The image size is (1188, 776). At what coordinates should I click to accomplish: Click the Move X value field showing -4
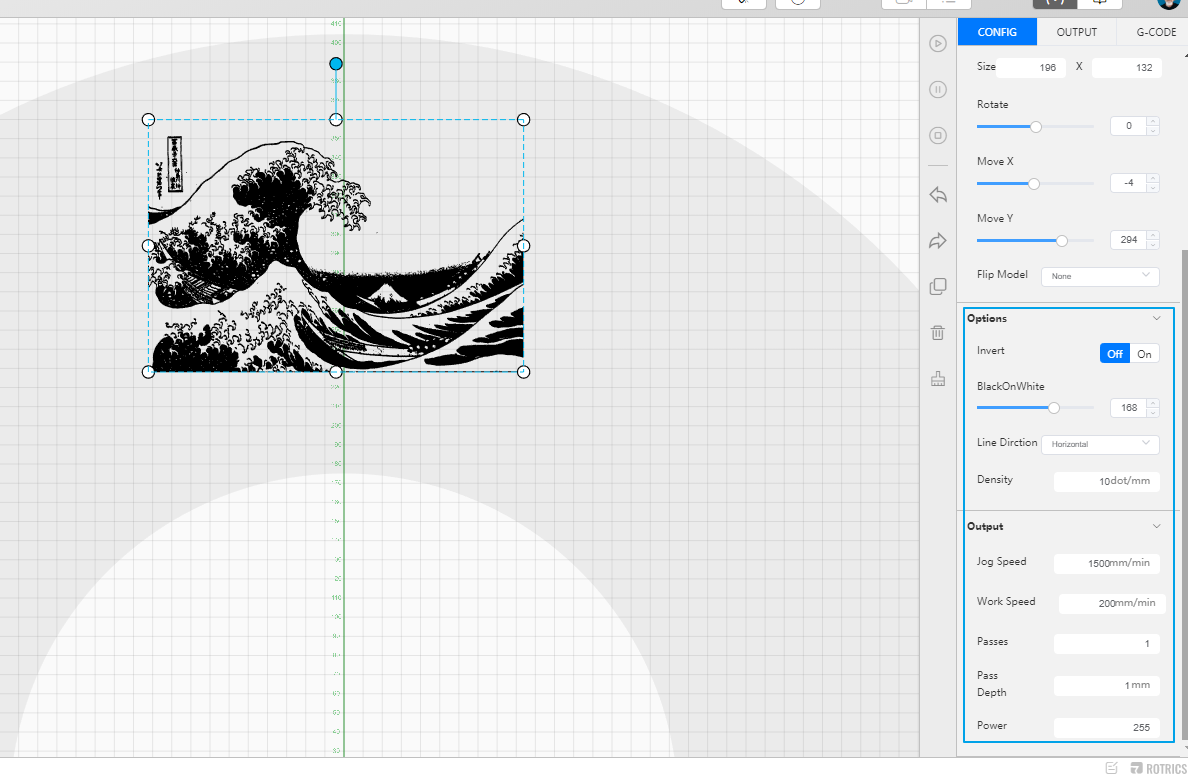[1128, 183]
